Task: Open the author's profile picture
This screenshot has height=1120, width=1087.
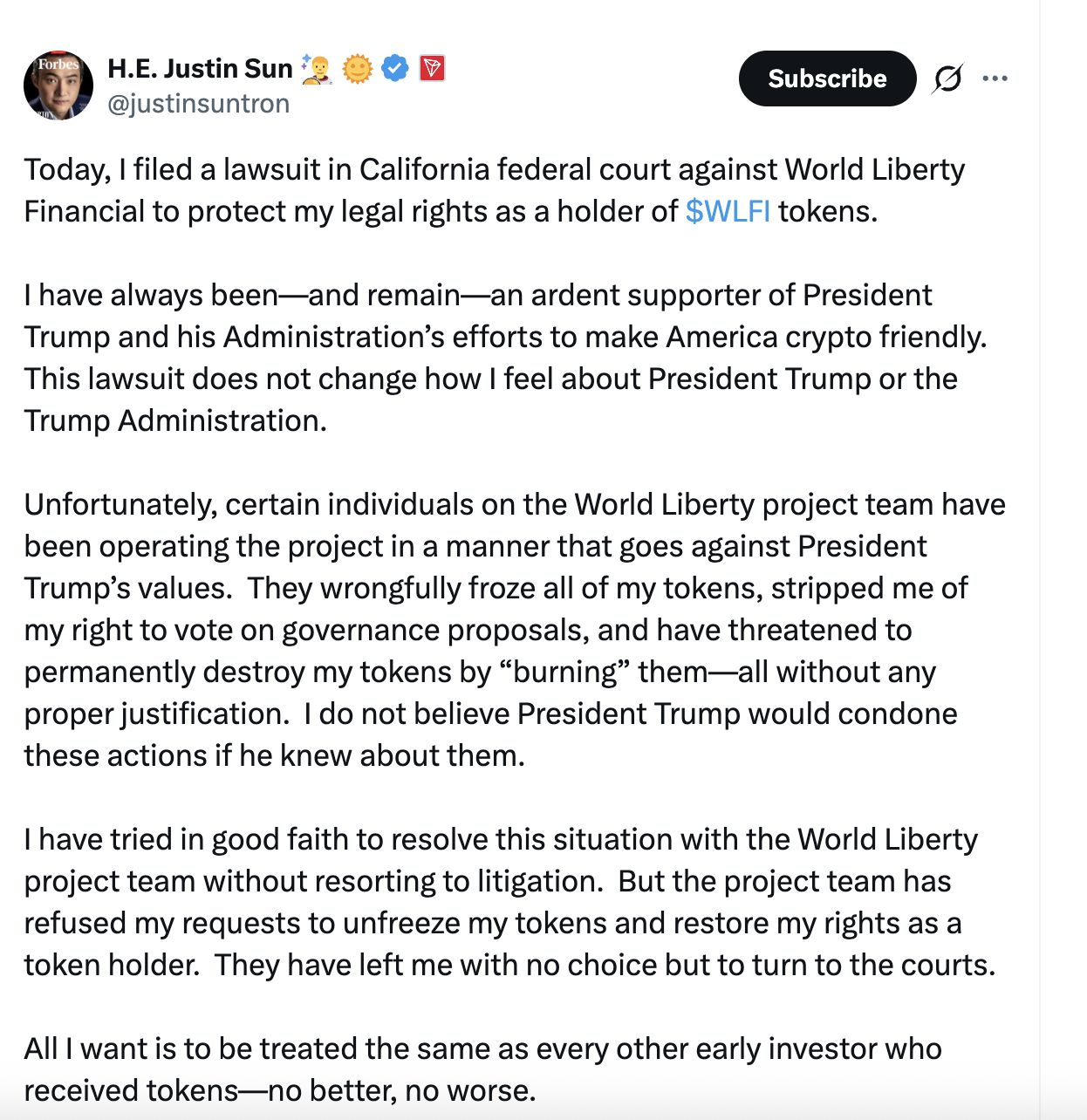Action: tap(58, 85)
